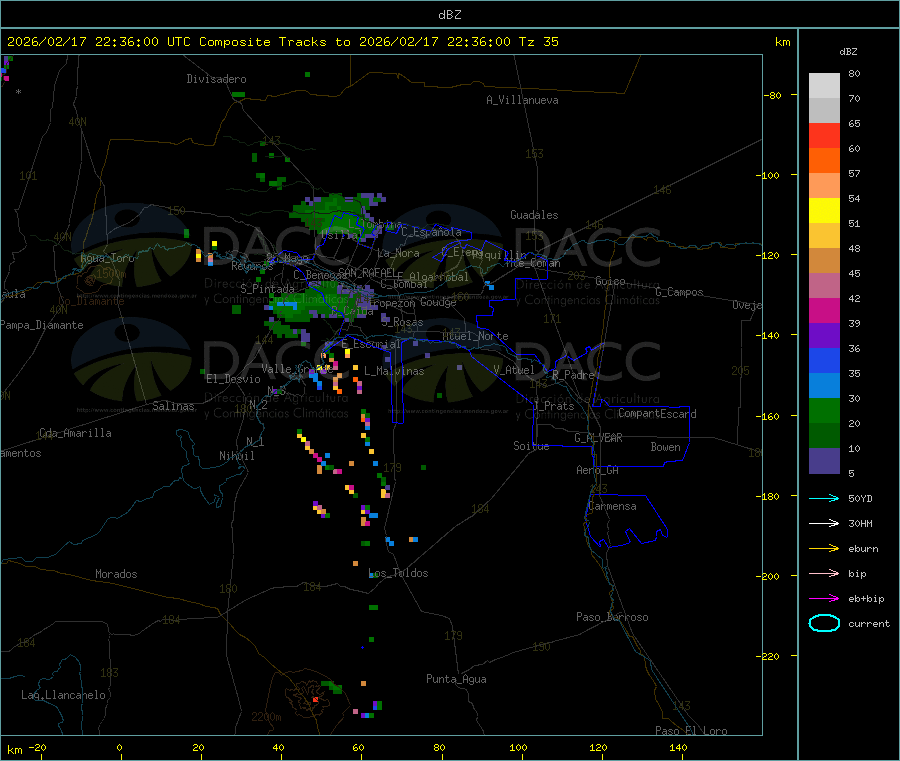This screenshot has width=900, height=761.
Task: Click the dark purple 5 dBZ swatch
Action: pos(824,461)
